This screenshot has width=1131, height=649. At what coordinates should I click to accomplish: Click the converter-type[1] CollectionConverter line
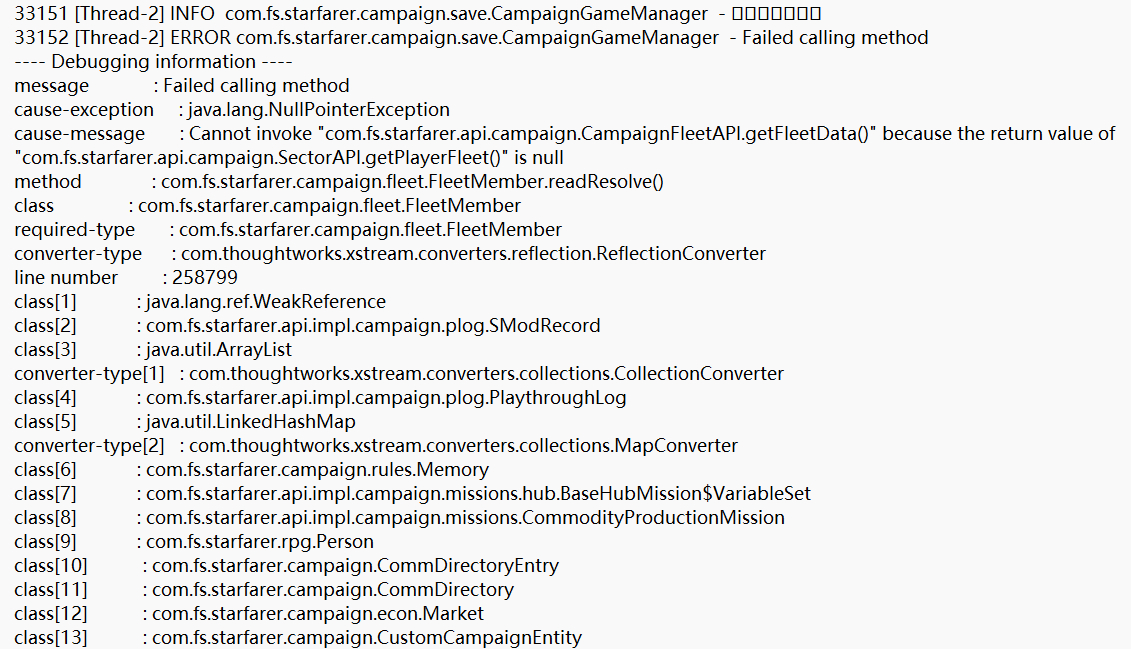(486, 374)
